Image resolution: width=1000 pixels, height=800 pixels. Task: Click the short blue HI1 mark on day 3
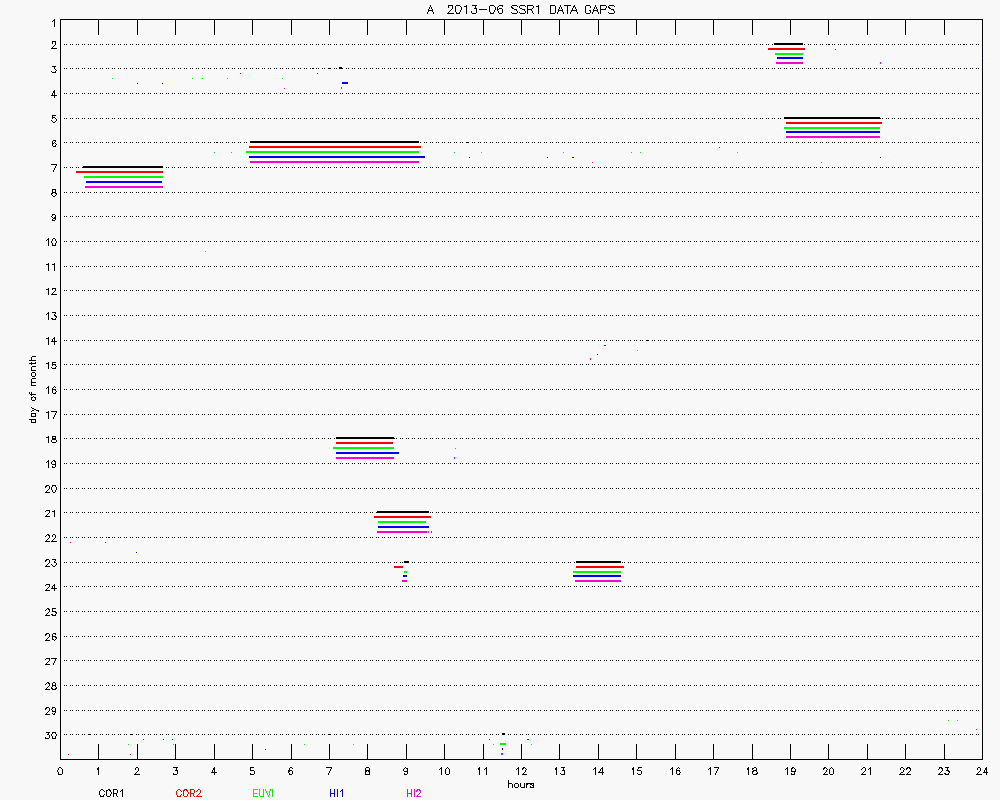tap(345, 83)
